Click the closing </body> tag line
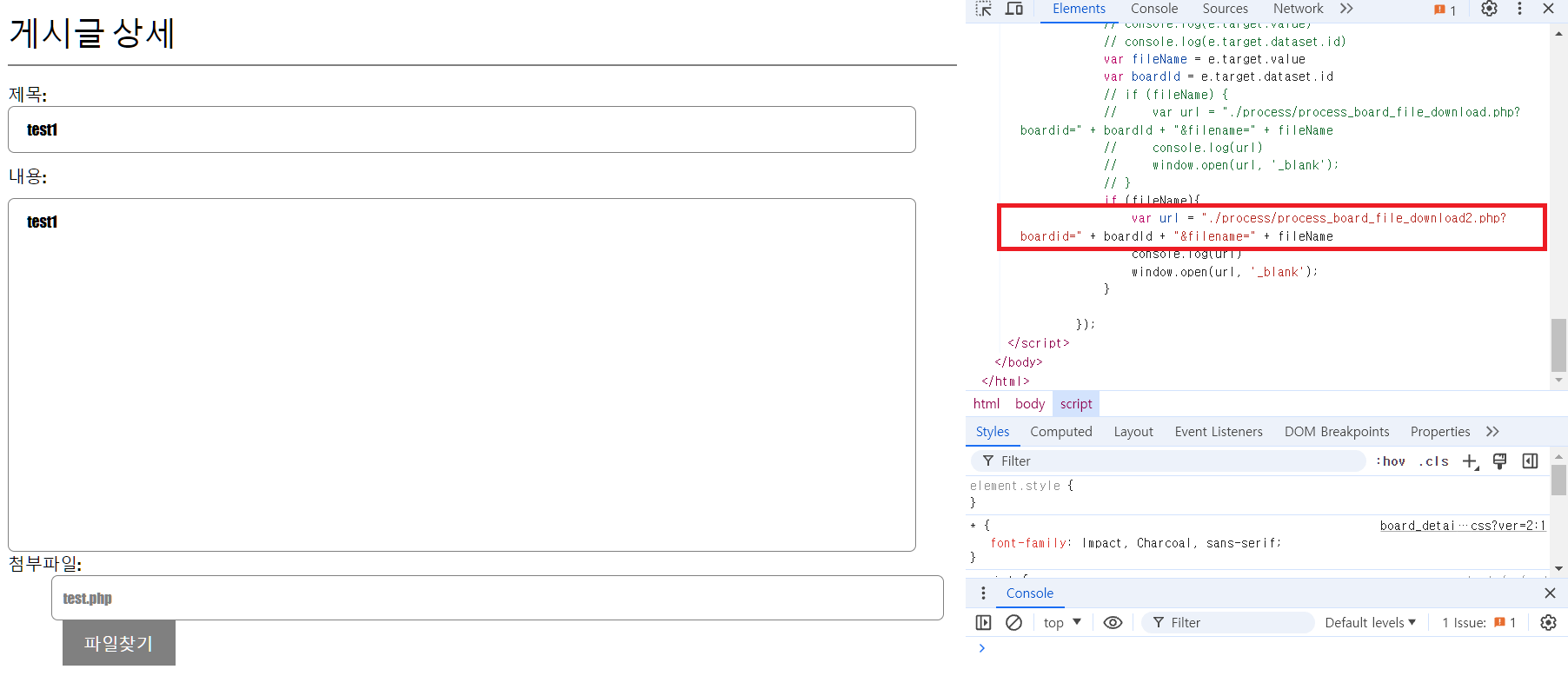Image resolution: width=1568 pixels, height=676 pixels. 1019,362
